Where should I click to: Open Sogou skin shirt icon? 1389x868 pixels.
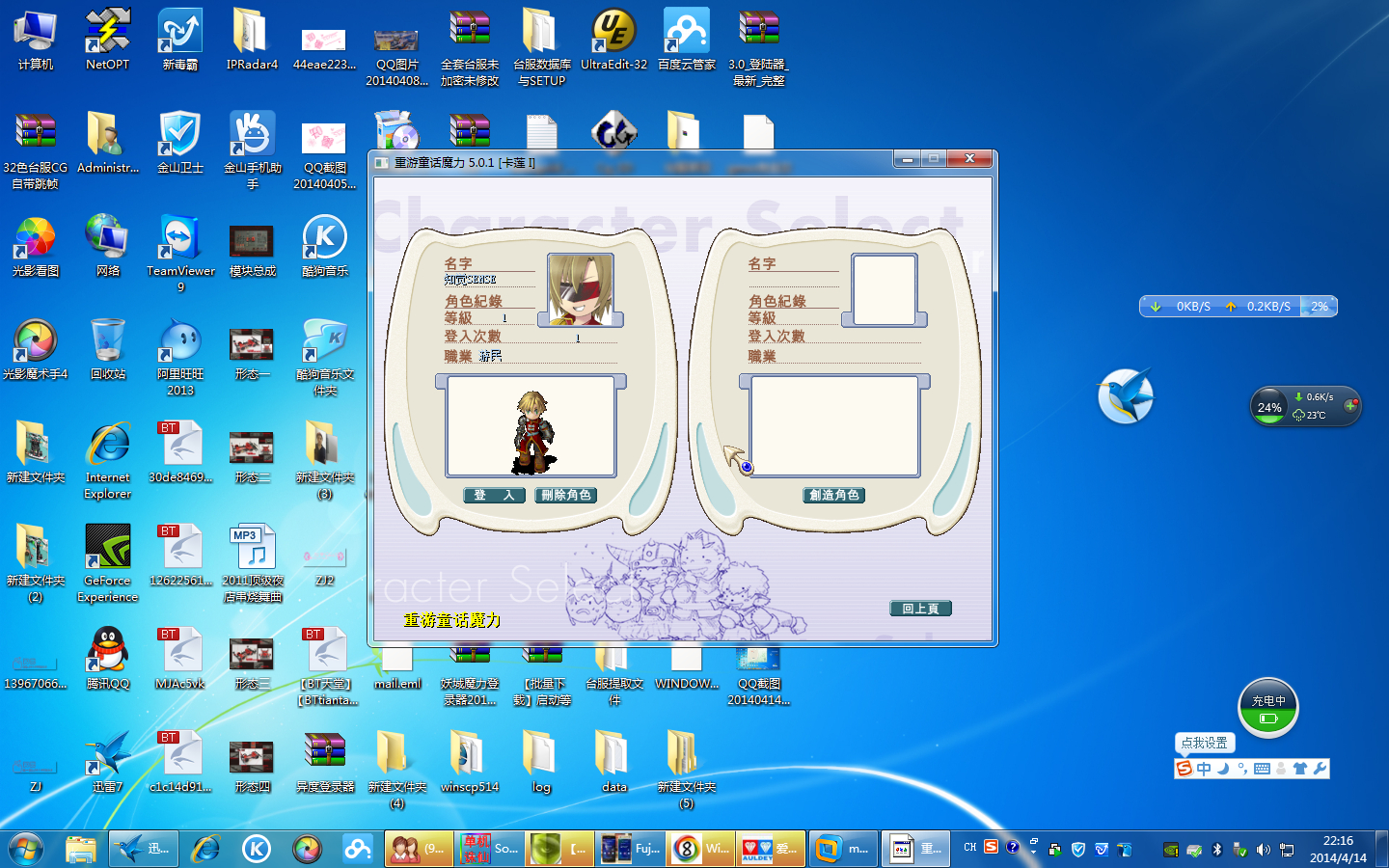pyautogui.click(x=1300, y=769)
